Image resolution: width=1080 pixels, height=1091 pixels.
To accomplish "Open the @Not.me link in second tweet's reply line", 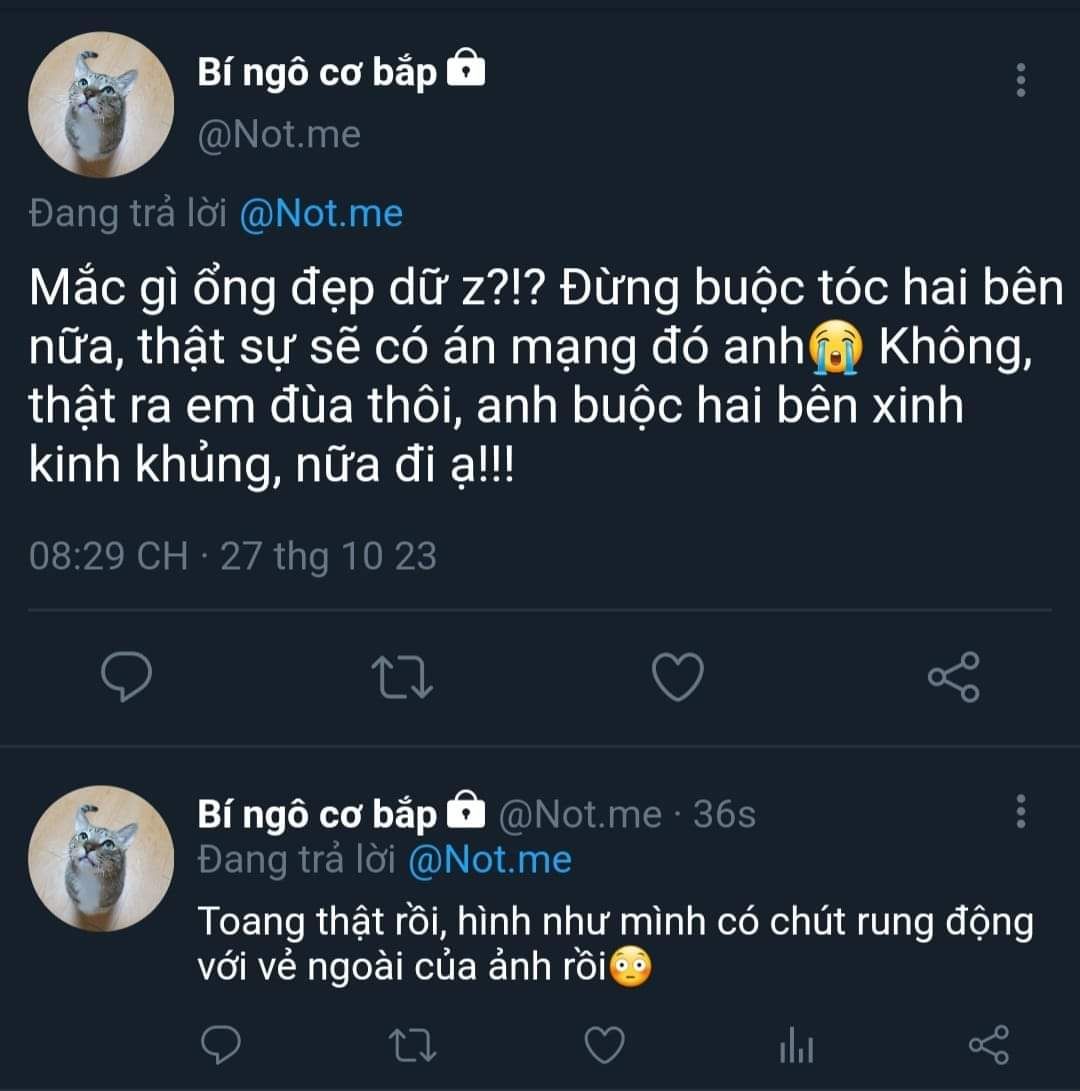I will [x=490, y=860].
